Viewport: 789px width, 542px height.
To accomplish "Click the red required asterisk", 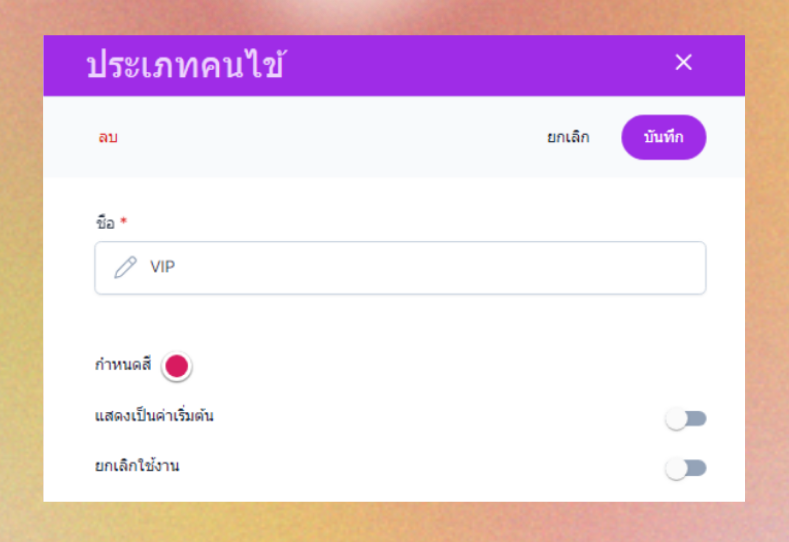I will click(123, 220).
